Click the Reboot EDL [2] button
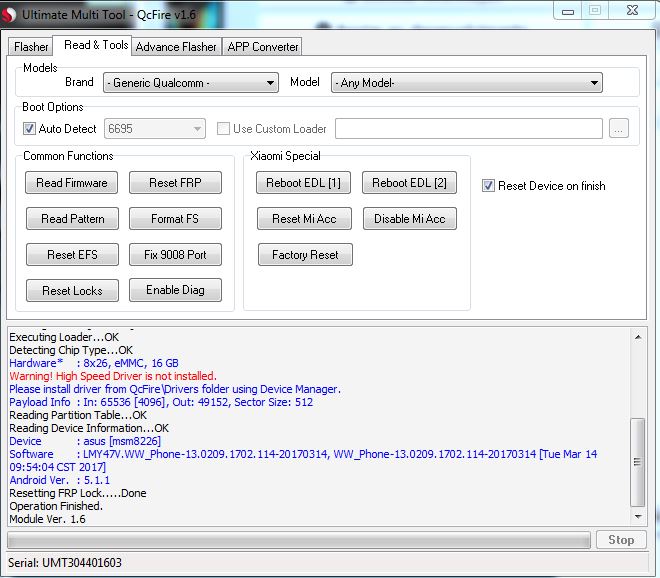Screen dimensions: 660x578 409,183
